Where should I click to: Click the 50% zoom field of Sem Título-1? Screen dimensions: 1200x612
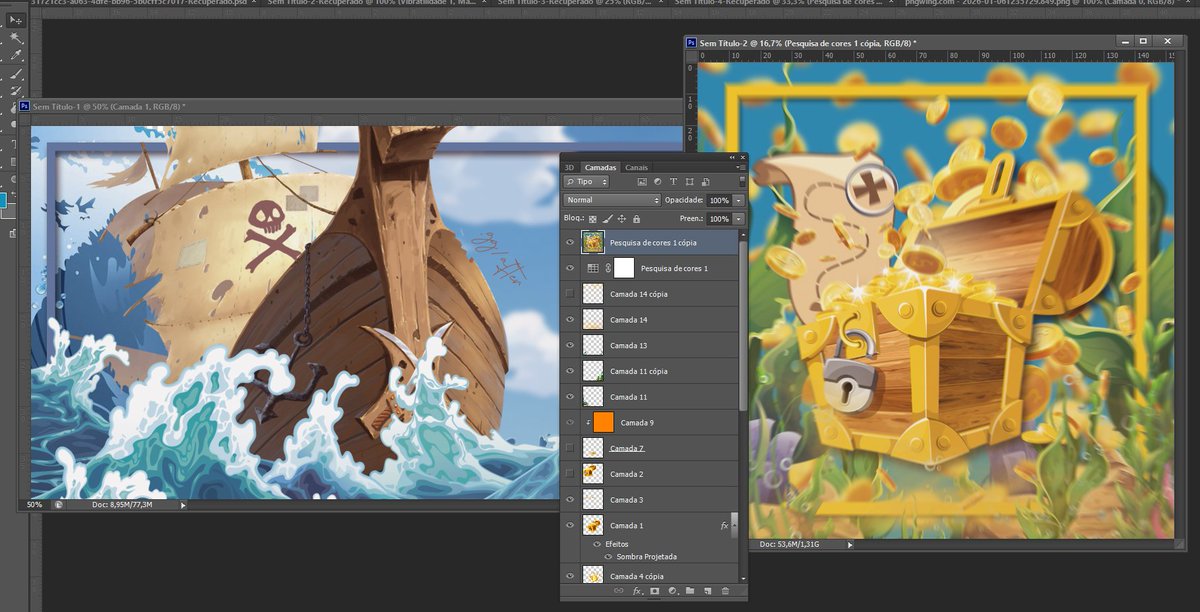point(35,505)
